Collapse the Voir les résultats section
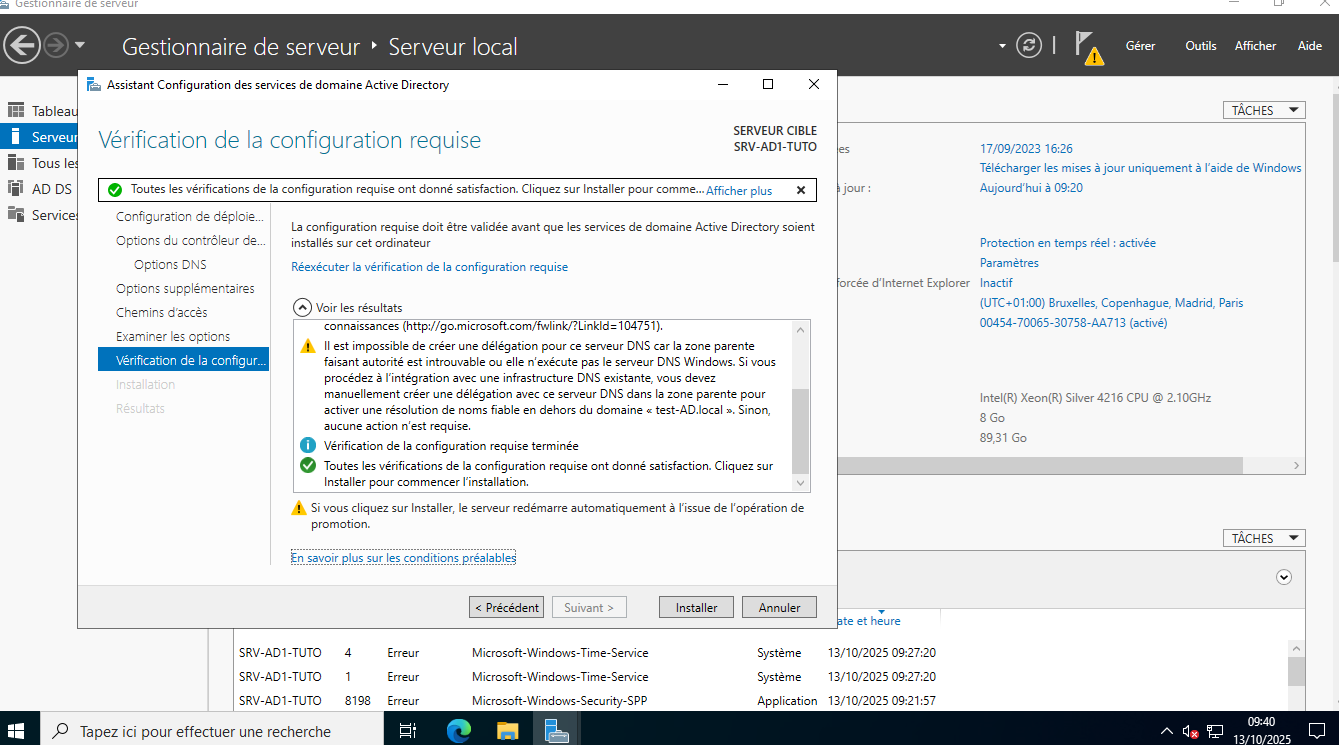The width and height of the screenshot is (1339, 745). [302, 308]
